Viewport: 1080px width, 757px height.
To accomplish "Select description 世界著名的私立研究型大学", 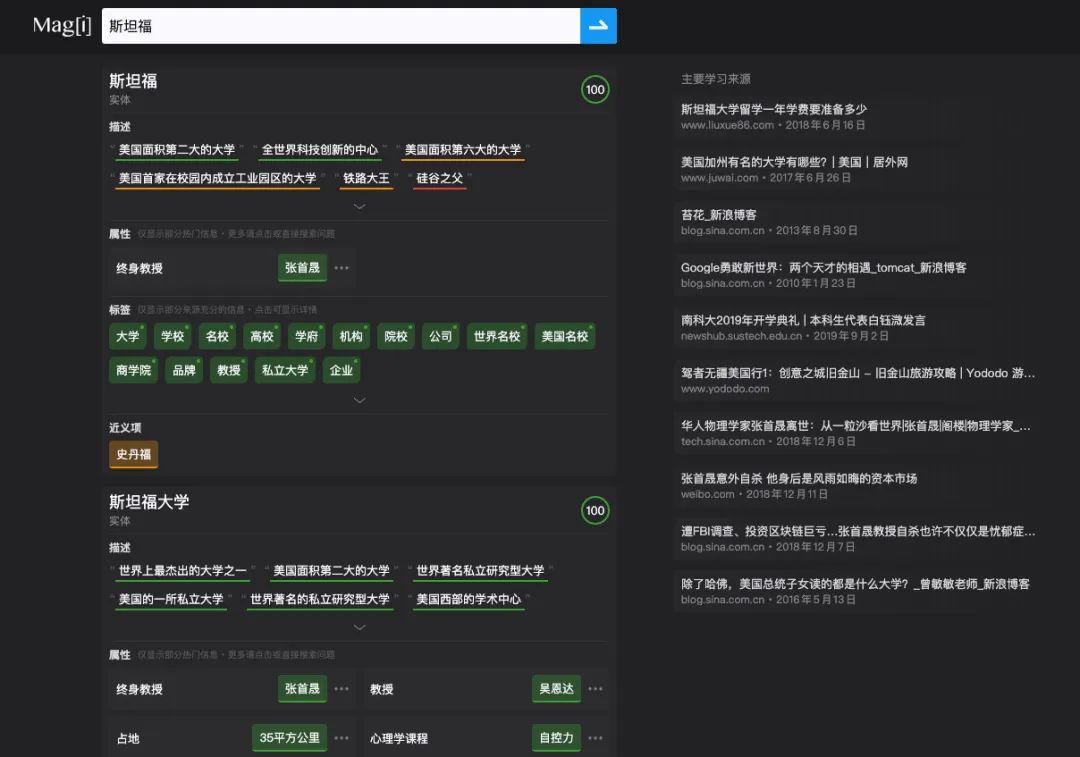I will click(320, 599).
